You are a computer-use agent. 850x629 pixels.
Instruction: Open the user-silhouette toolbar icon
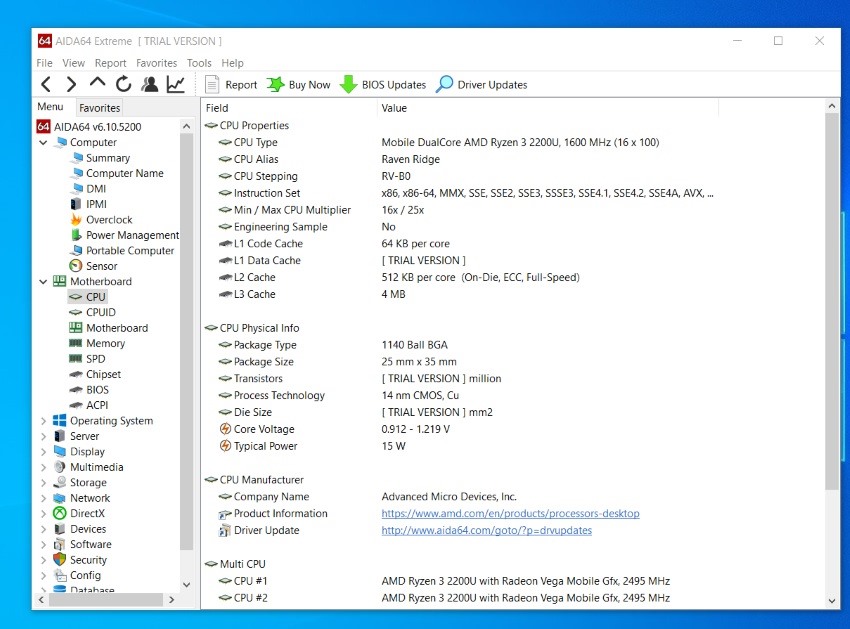(x=150, y=84)
